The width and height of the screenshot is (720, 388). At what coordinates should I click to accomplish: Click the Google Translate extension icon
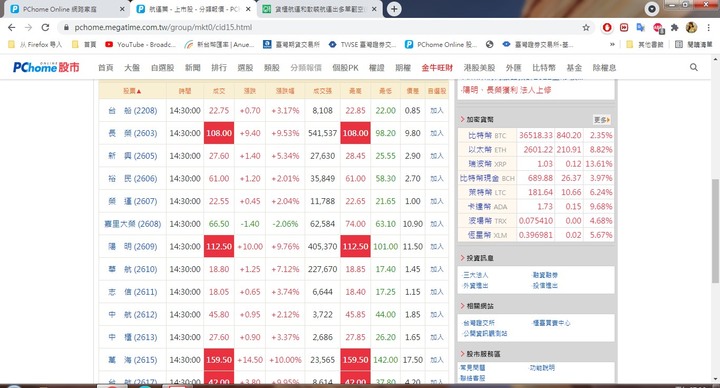coord(641,28)
